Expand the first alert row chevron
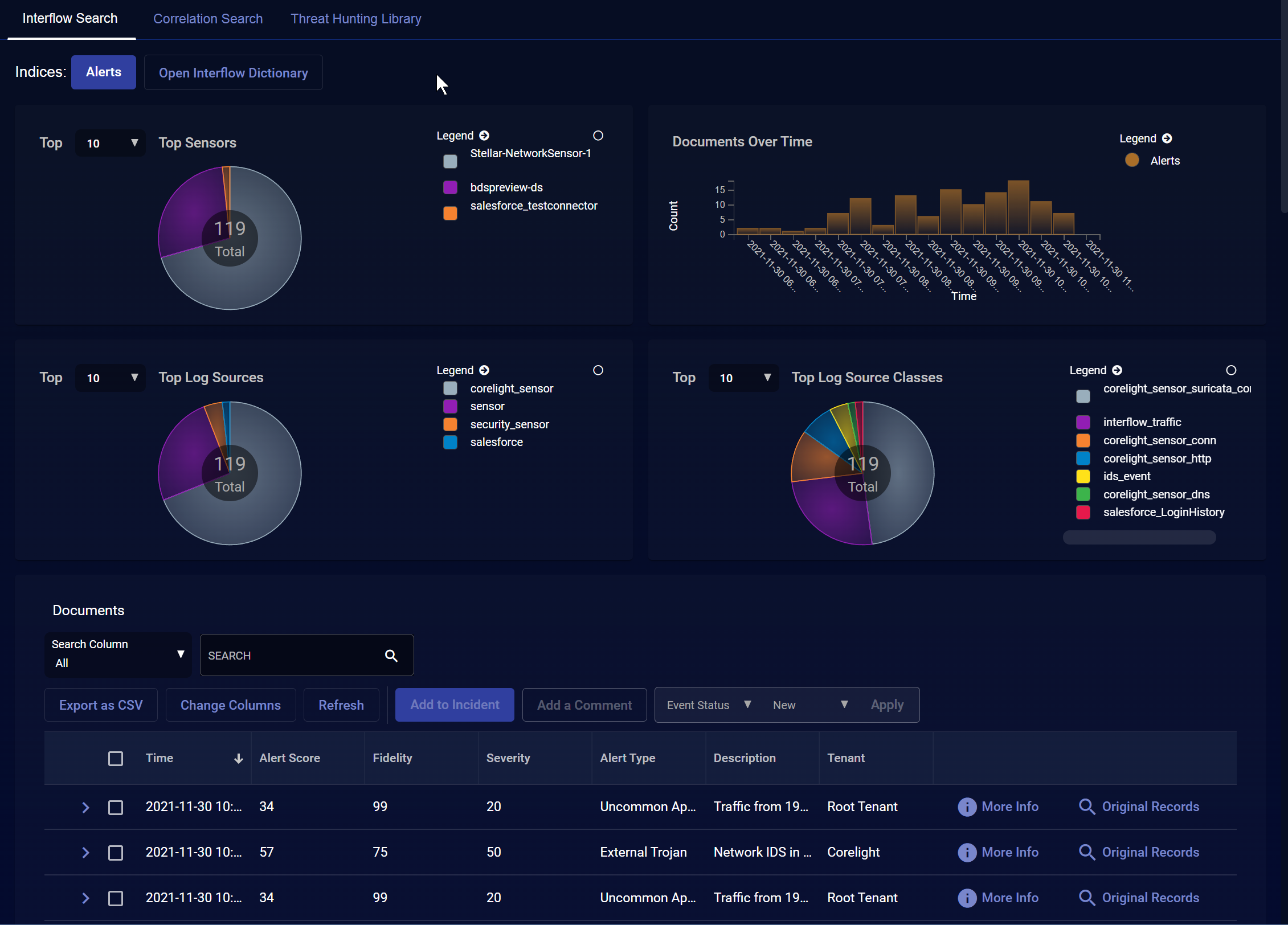The width and height of the screenshot is (1288, 925). point(85,807)
